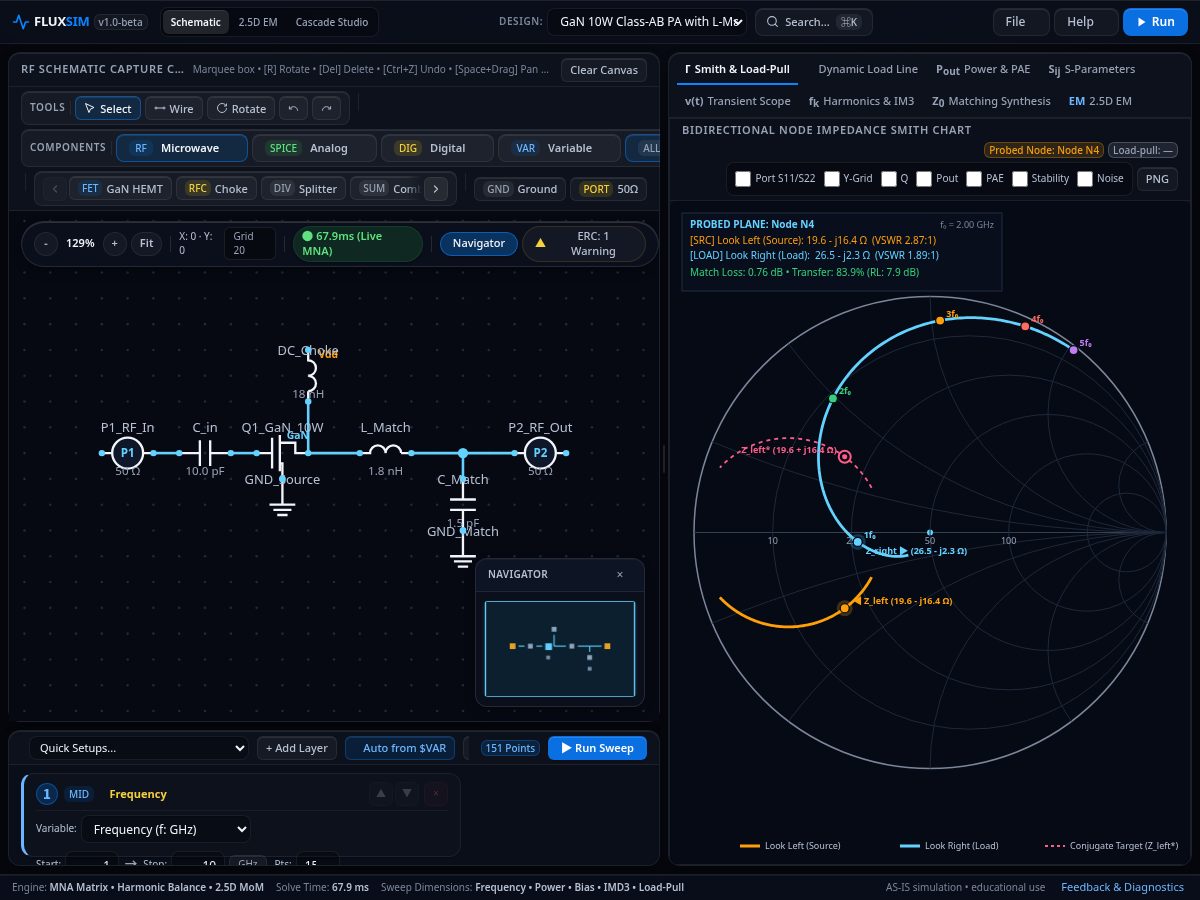The image size is (1200, 900).
Task: Click Auto from $VAR button
Action: [400, 748]
